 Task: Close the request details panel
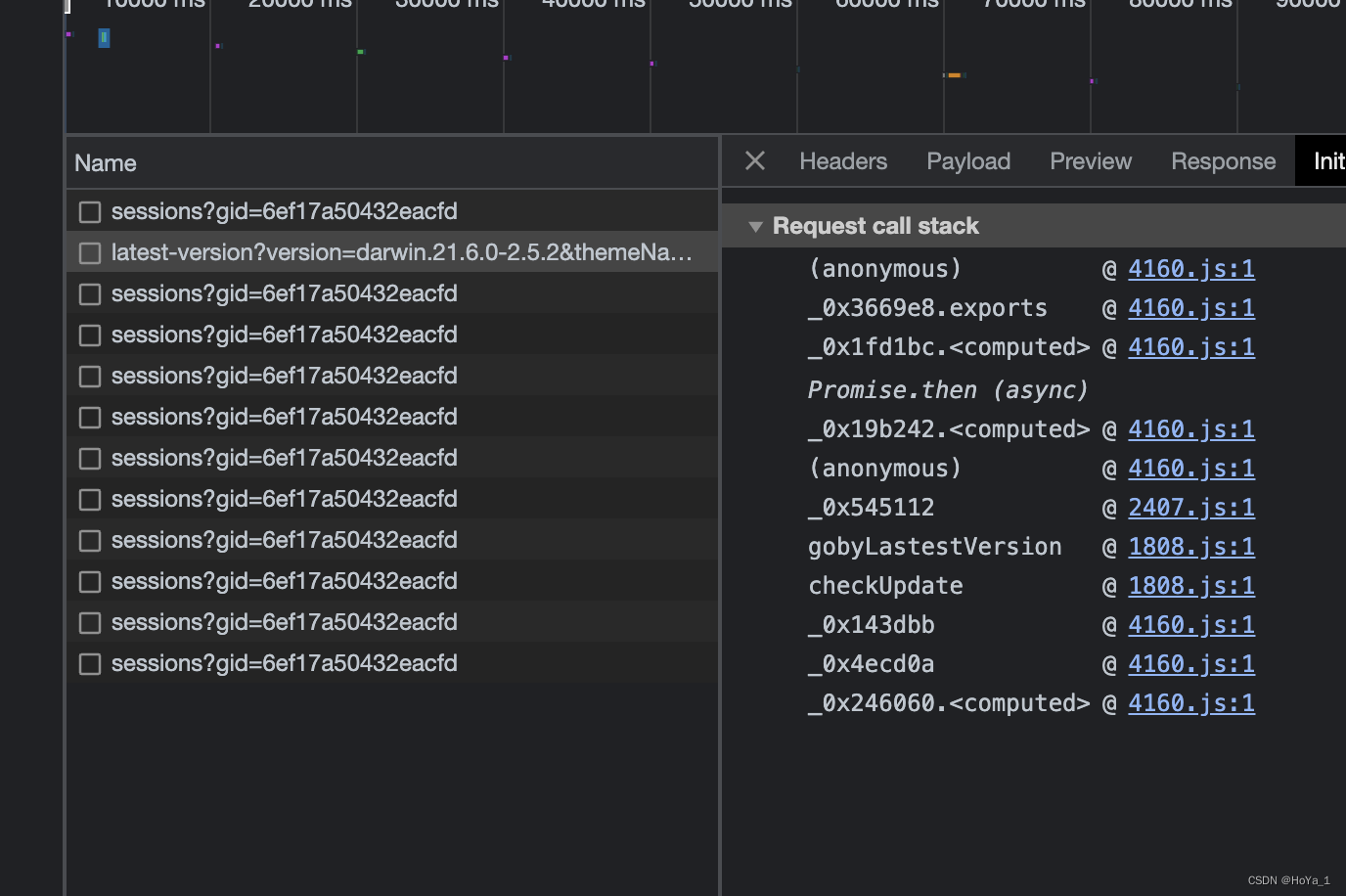(755, 160)
